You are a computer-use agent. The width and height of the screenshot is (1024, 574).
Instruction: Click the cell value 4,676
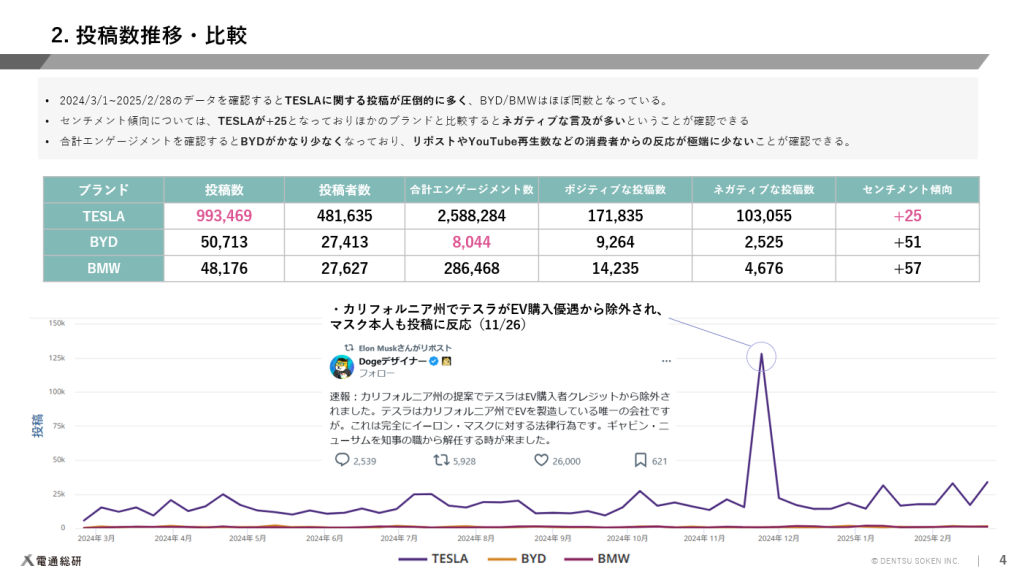click(763, 268)
